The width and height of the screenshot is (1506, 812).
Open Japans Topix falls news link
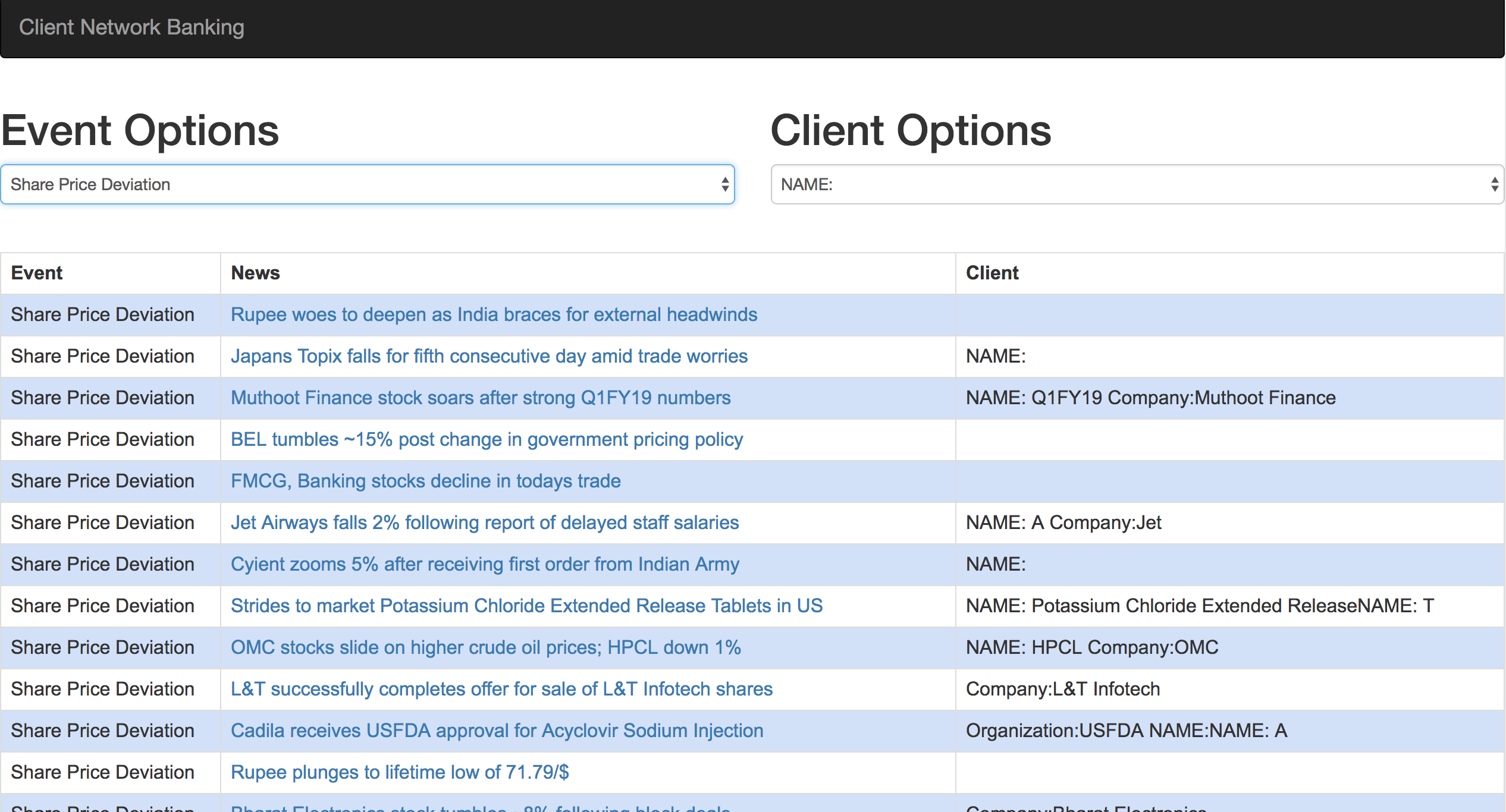(x=489, y=356)
